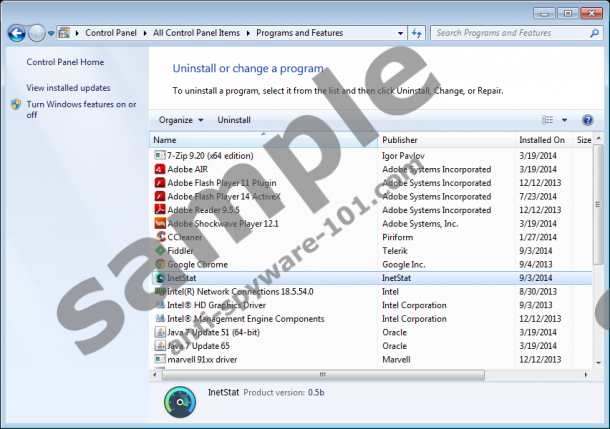Image resolution: width=610 pixels, height=429 pixels.
Task: Click the Fiddler program icon
Action: point(160,251)
